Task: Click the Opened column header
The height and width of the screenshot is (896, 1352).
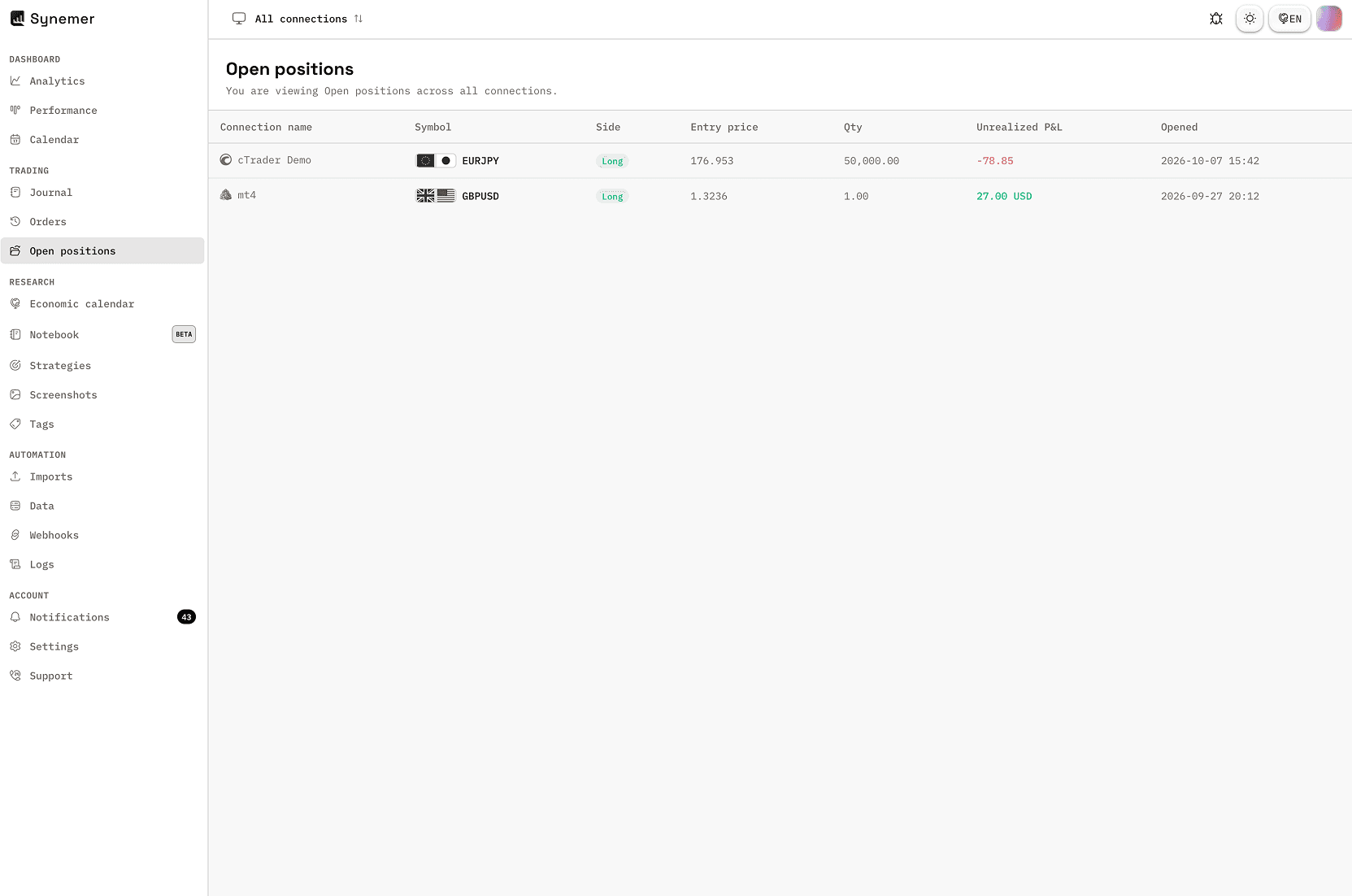Action: click(x=1179, y=128)
